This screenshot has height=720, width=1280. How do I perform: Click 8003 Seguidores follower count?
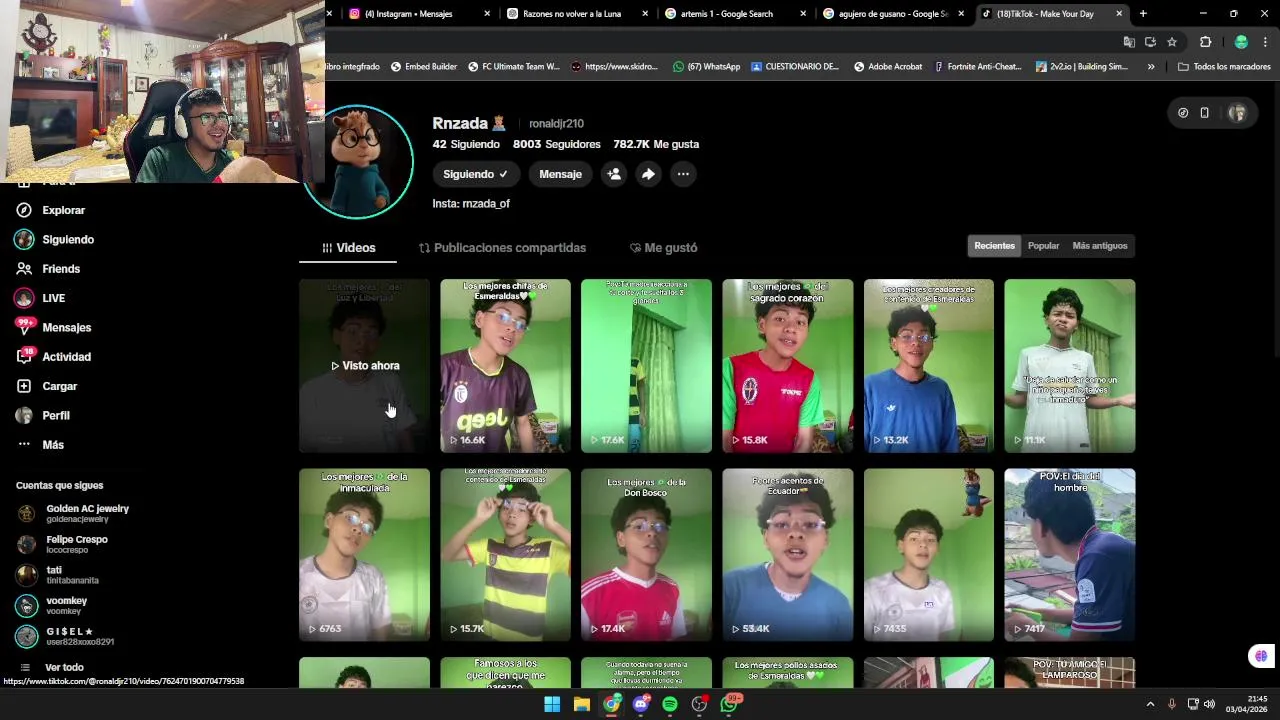[556, 144]
